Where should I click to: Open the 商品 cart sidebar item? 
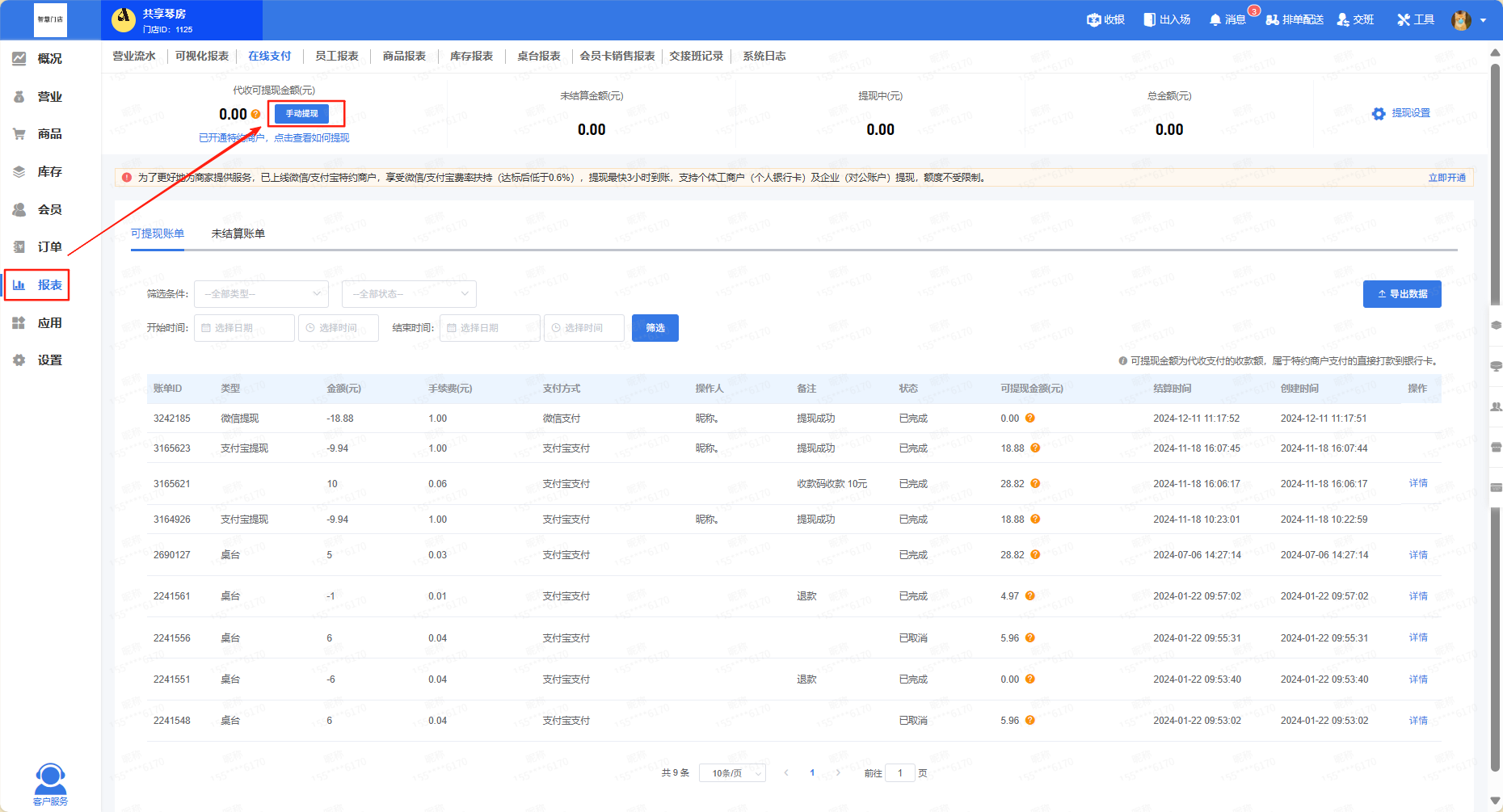point(38,134)
